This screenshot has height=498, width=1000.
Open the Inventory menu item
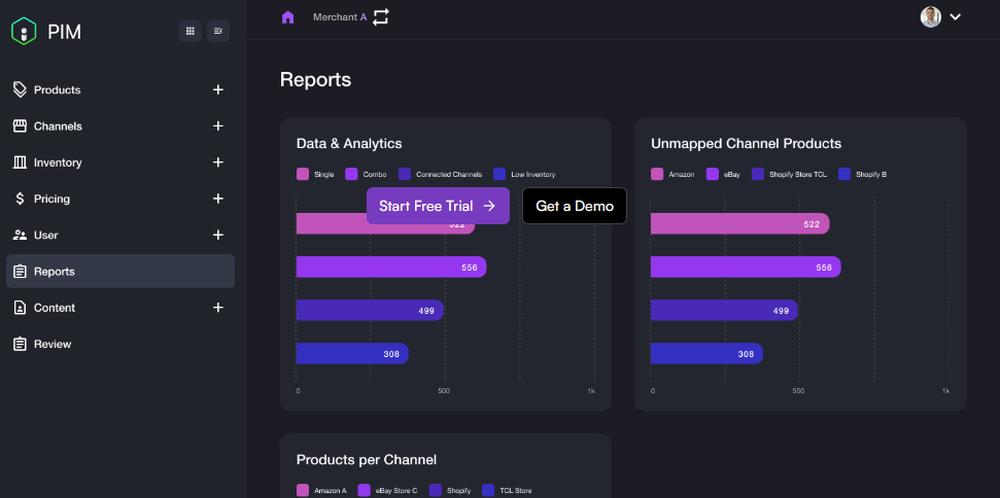(x=121, y=162)
